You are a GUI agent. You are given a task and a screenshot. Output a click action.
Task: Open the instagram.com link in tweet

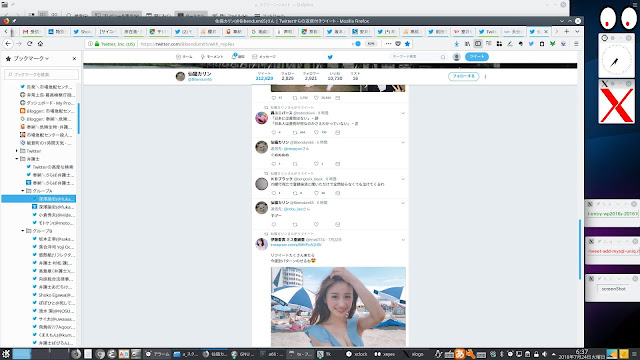[x=296, y=244]
